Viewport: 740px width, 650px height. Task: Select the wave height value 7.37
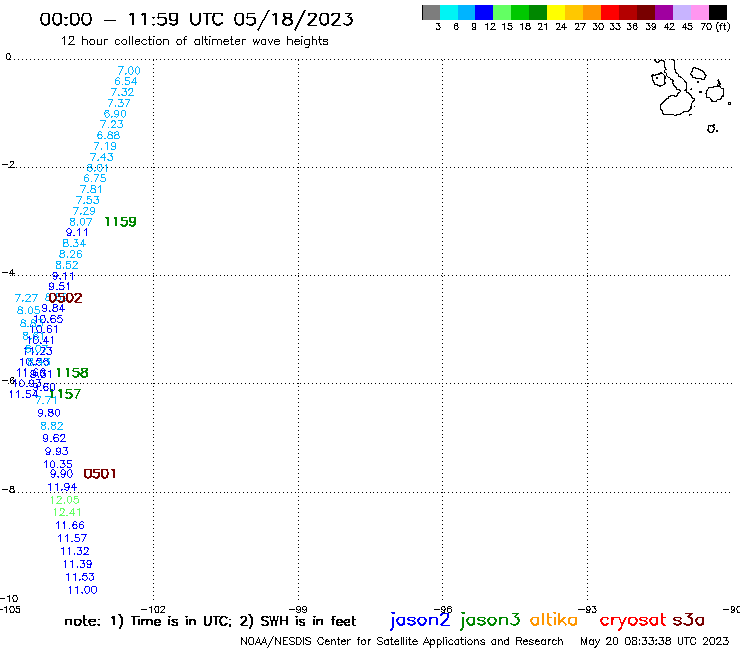[x=119, y=103]
